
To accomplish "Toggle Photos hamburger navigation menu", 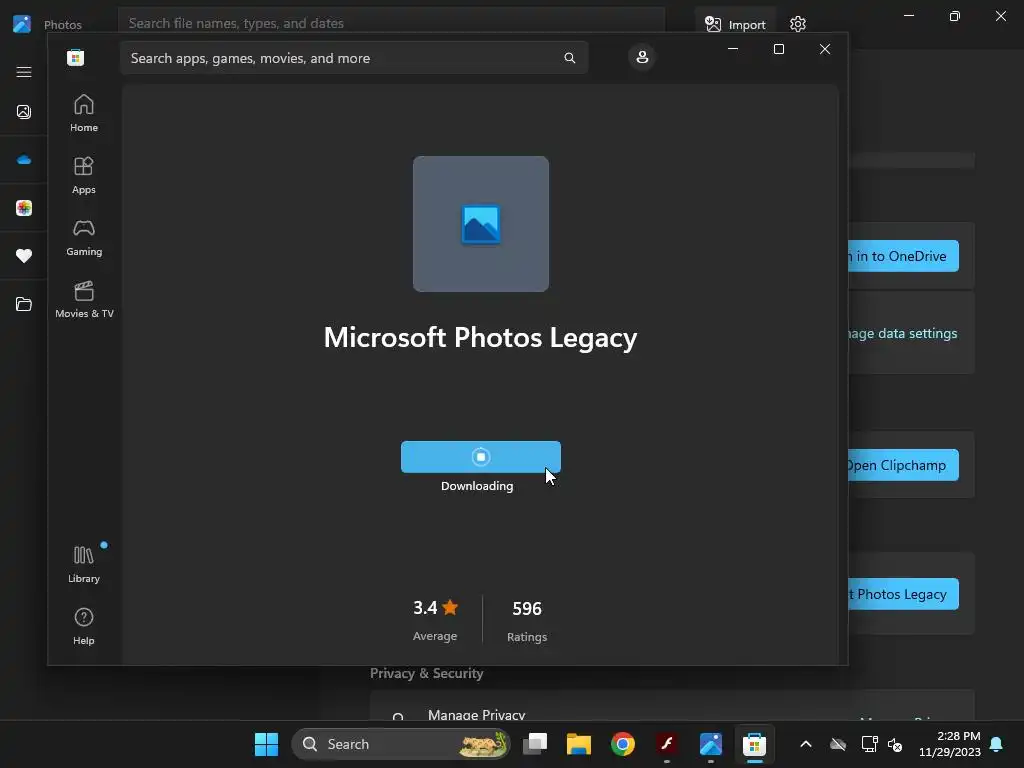I will coord(24,72).
